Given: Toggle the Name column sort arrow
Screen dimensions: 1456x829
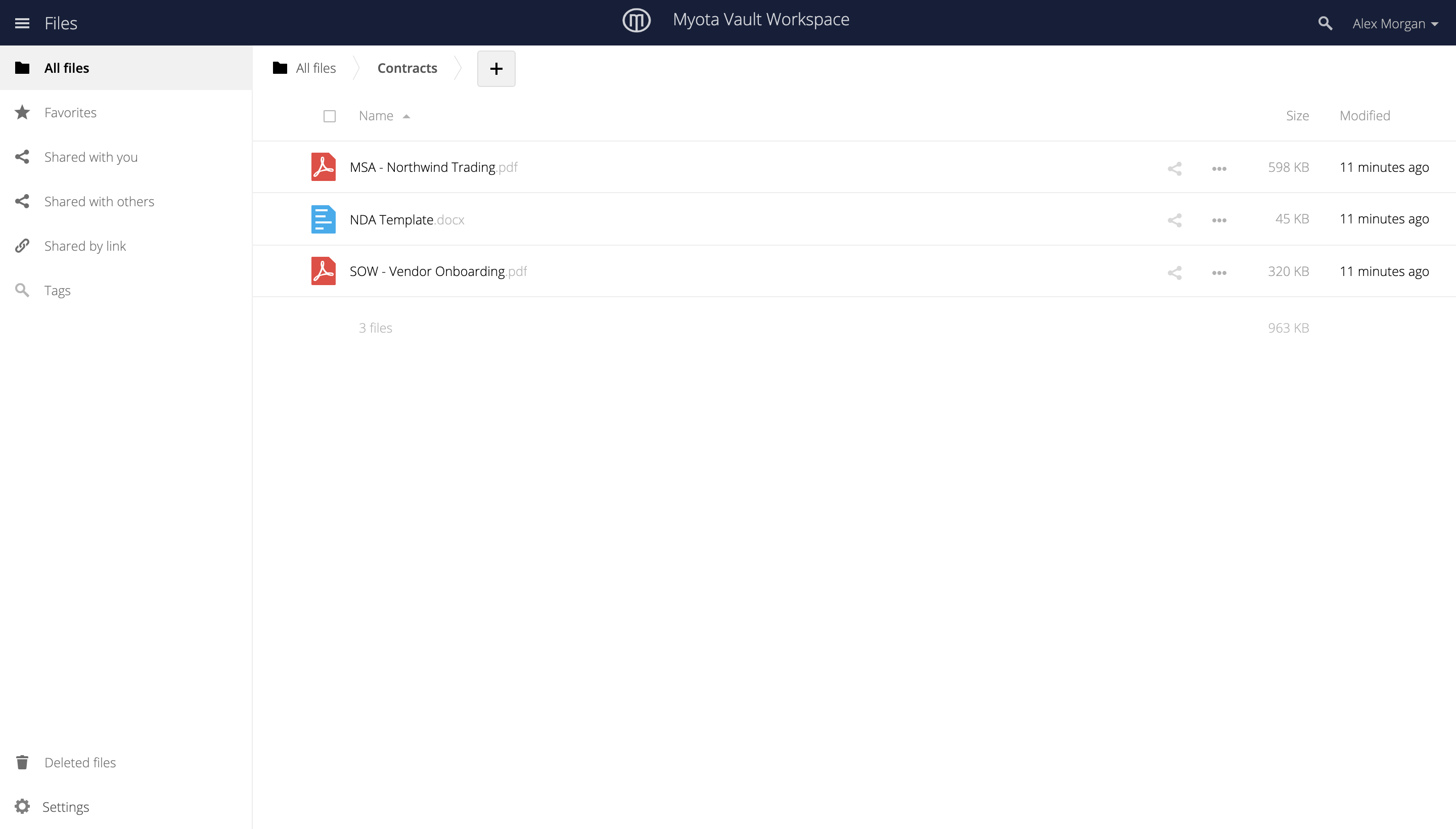Looking at the screenshot, I should click(x=406, y=116).
